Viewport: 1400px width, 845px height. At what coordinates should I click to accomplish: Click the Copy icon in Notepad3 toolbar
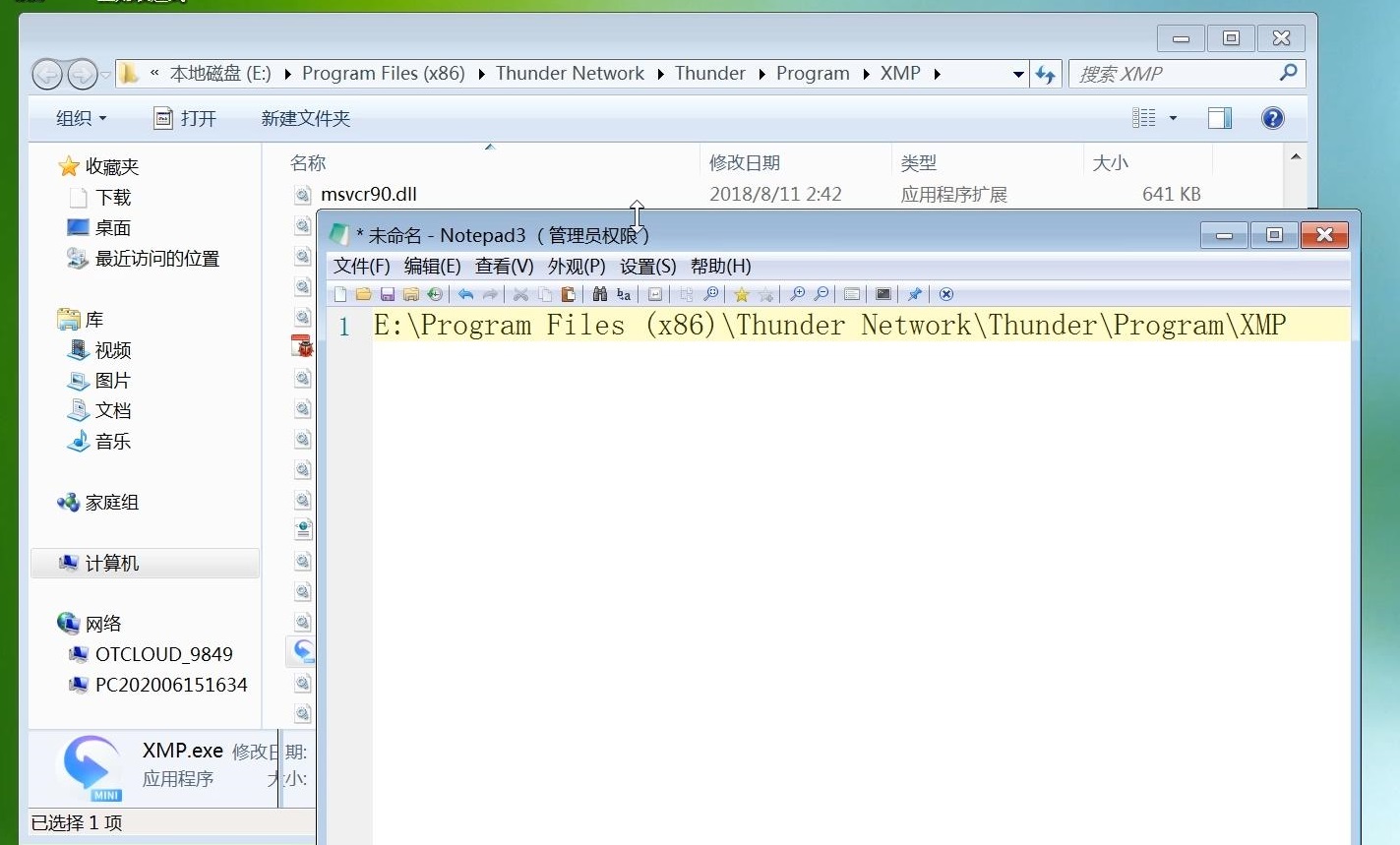click(x=545, y=294)
